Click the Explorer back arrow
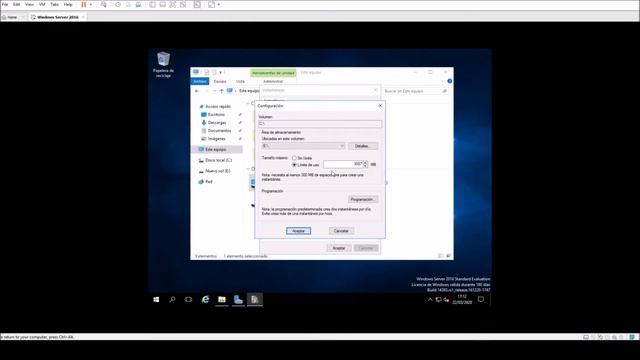The width and height of the screenshot is (640, 360). click(x=197, y=91)
